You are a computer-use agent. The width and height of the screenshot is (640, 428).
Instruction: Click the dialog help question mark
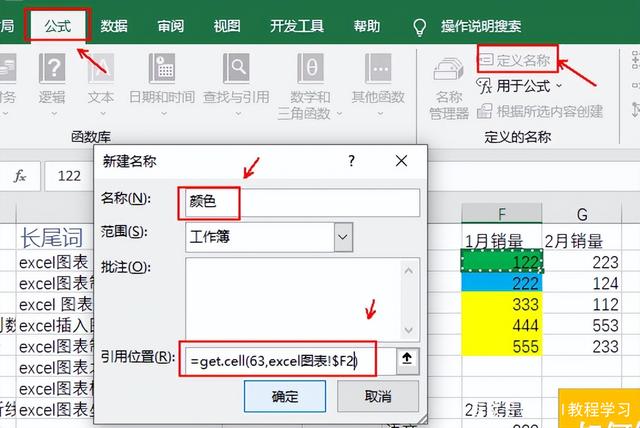click(351, 161)
